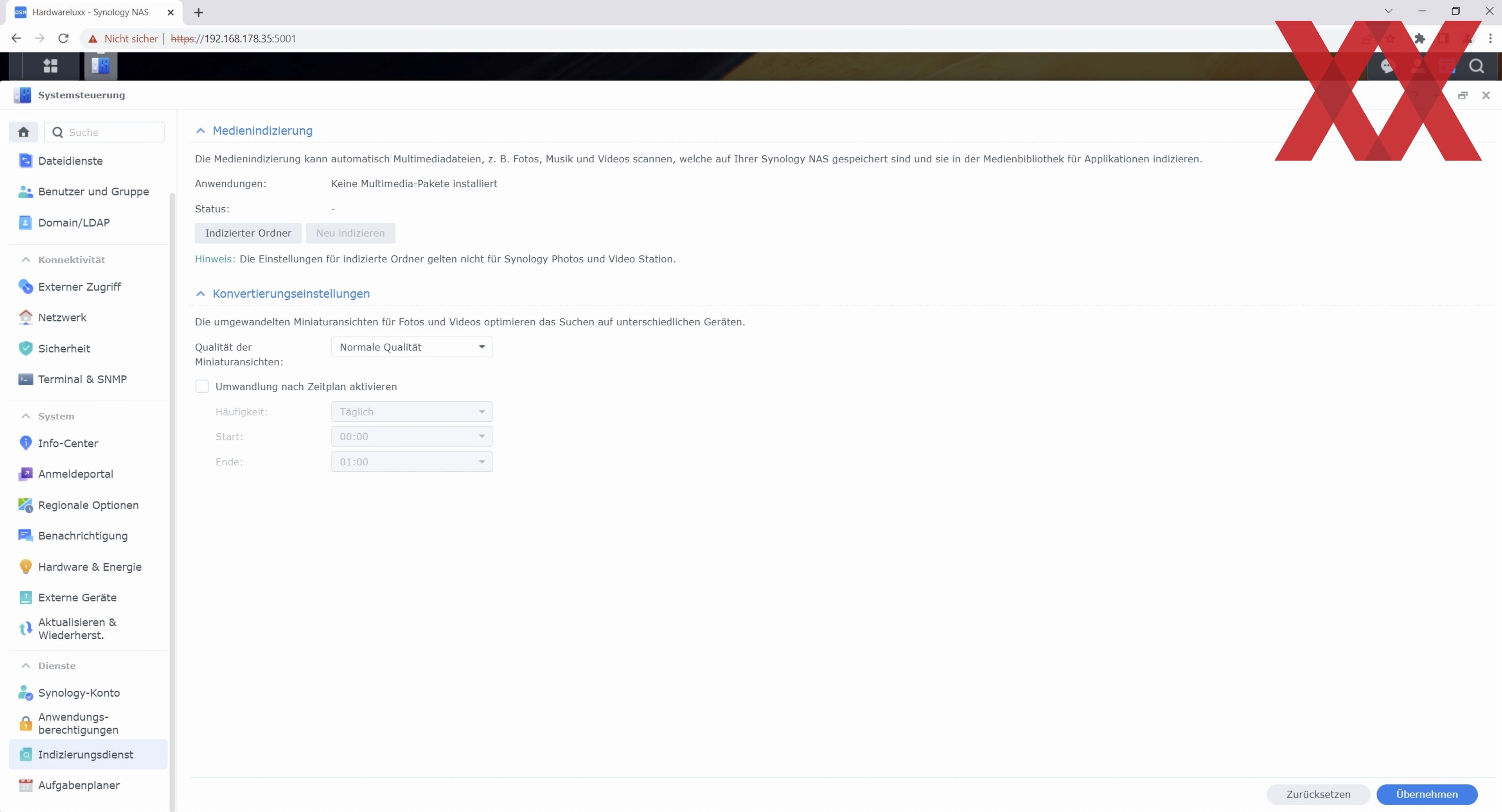This screenshot has width=1502, height=812.
Task: Click the Dateidienste icon
Action: (26, 161)
